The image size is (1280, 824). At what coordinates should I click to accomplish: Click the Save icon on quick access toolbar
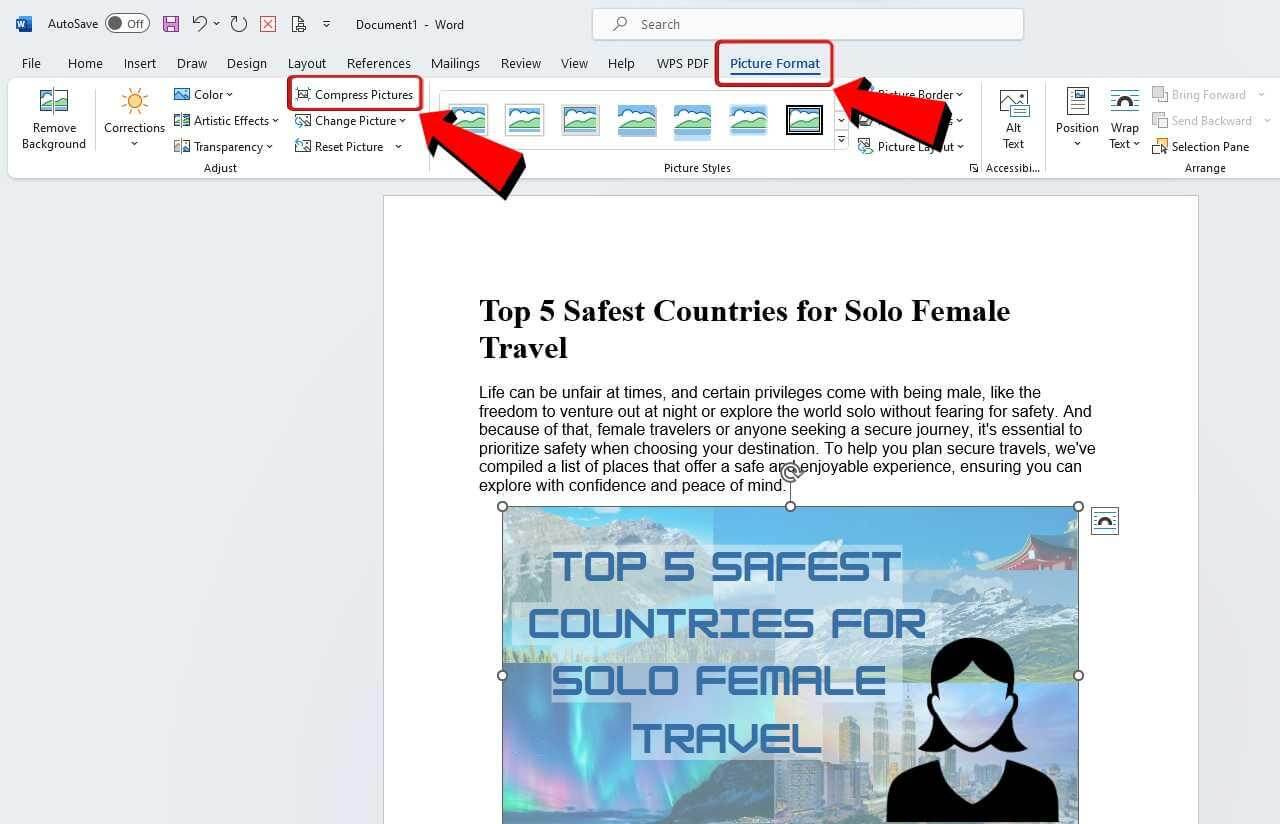(170, 23)
